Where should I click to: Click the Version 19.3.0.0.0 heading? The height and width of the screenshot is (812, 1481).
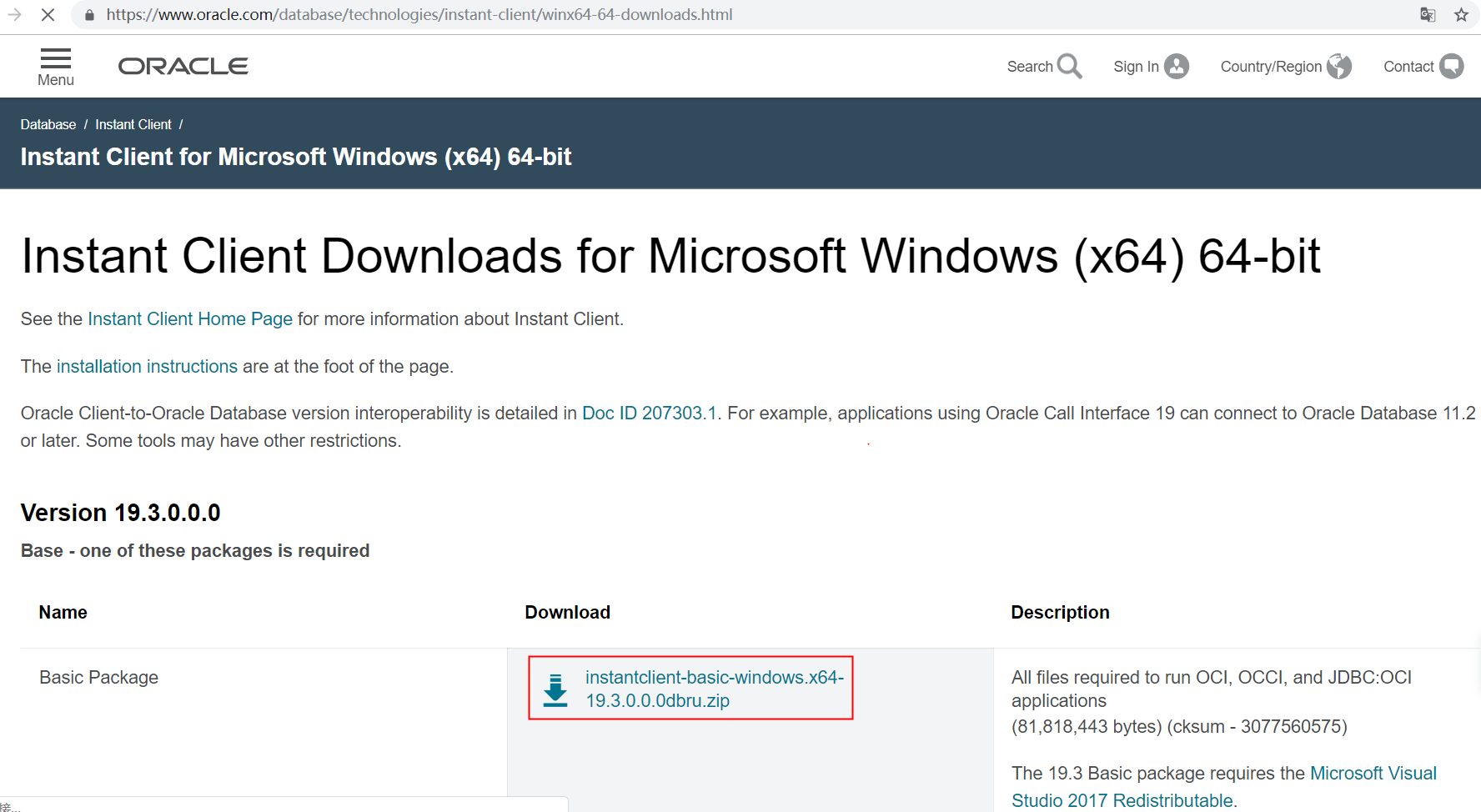[121, 513]
